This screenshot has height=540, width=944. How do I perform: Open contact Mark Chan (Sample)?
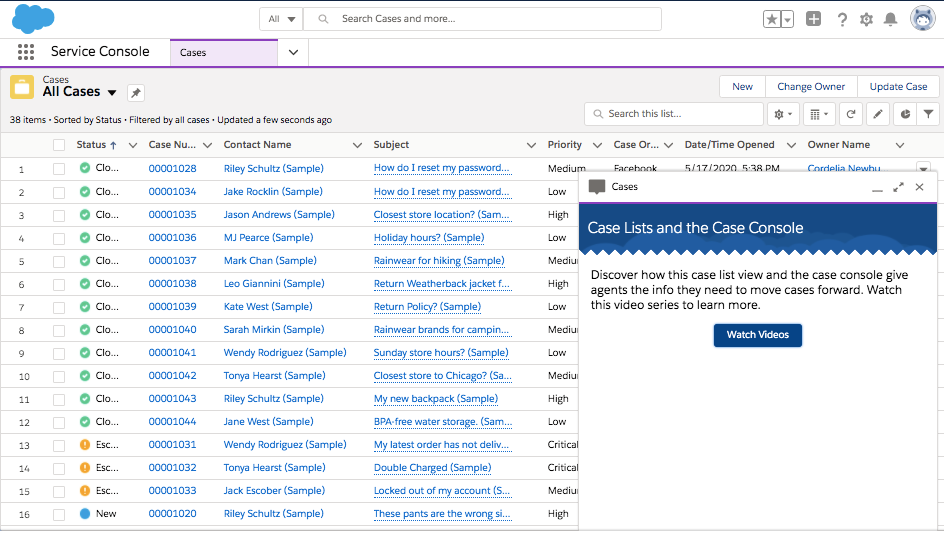point(270,261)
